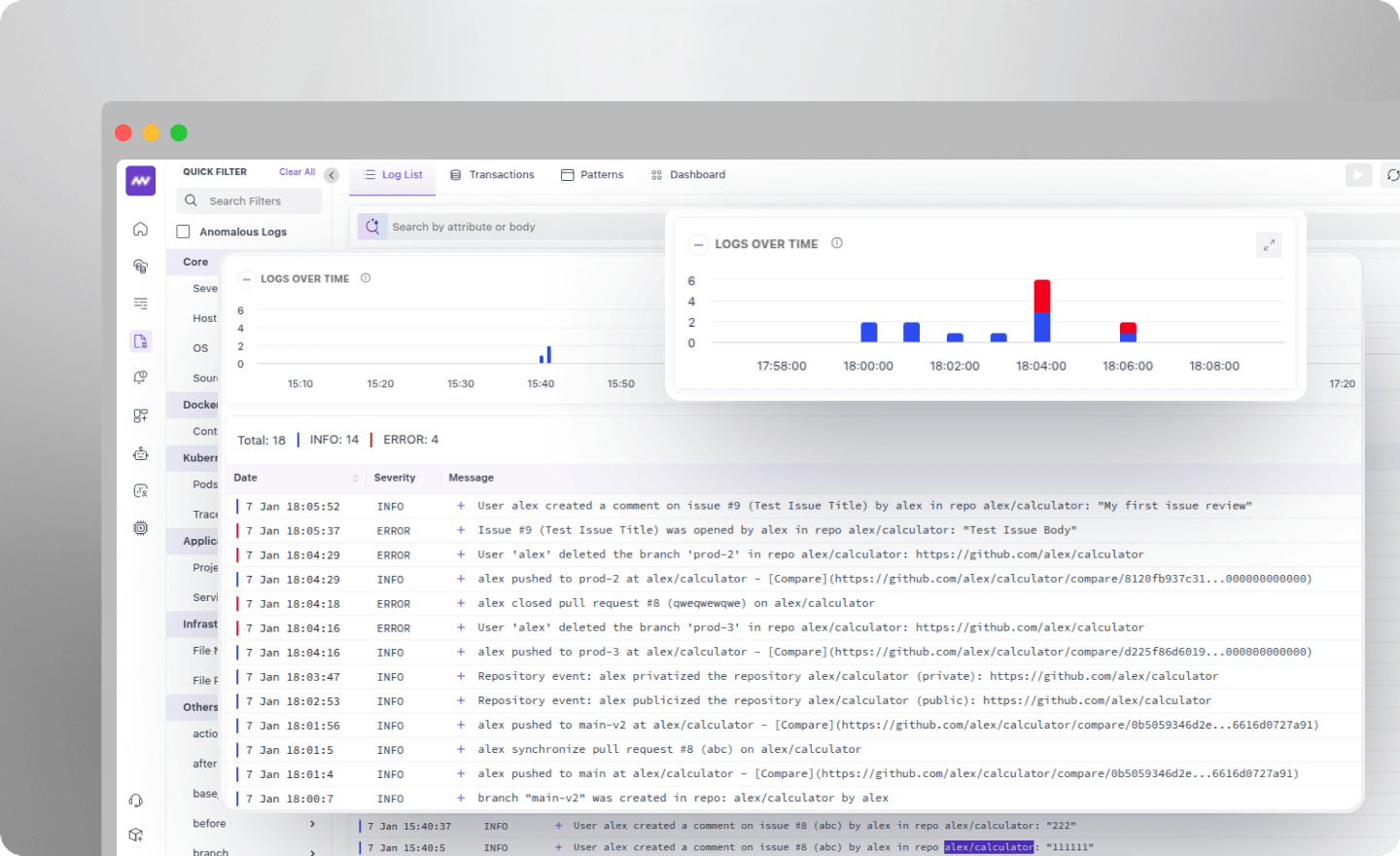
Task: Select the document/logs icon in the sidebar
Action: [x=140, y=340]
